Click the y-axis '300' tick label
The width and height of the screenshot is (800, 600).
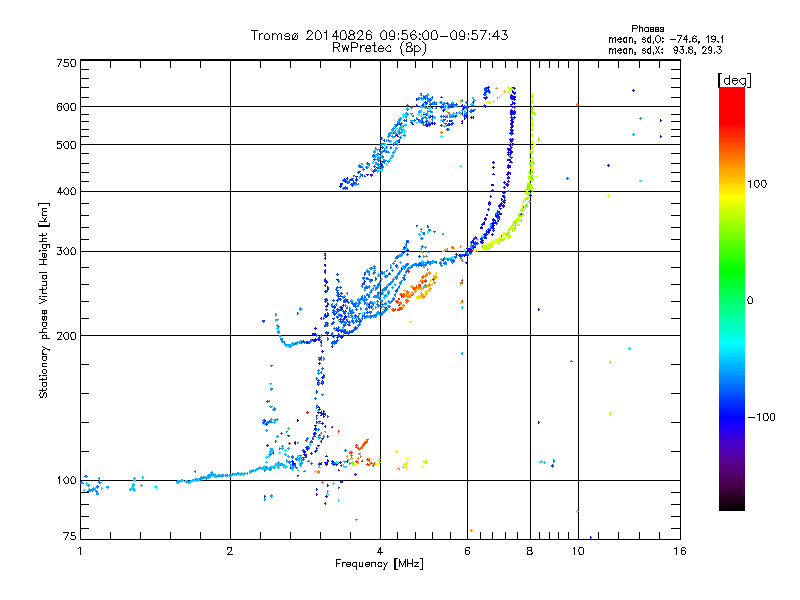pyautogui.click(x=66, y=252)
